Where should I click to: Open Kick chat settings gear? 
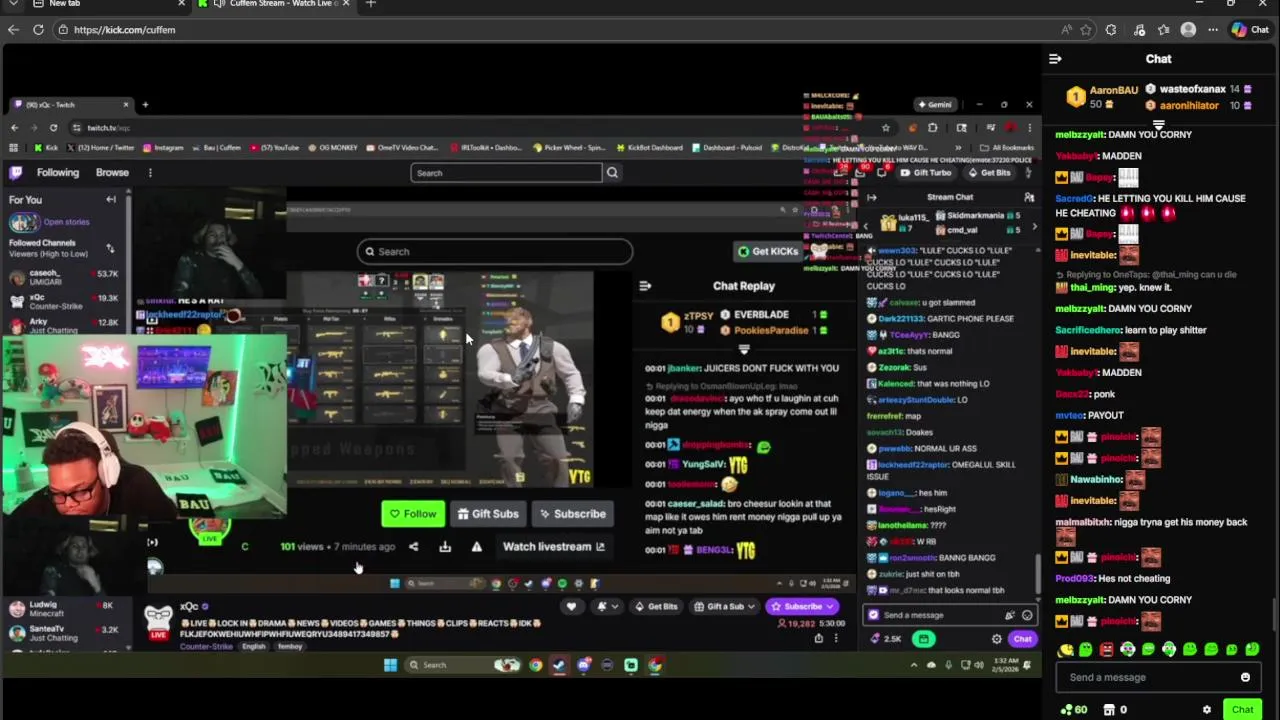1207,710
